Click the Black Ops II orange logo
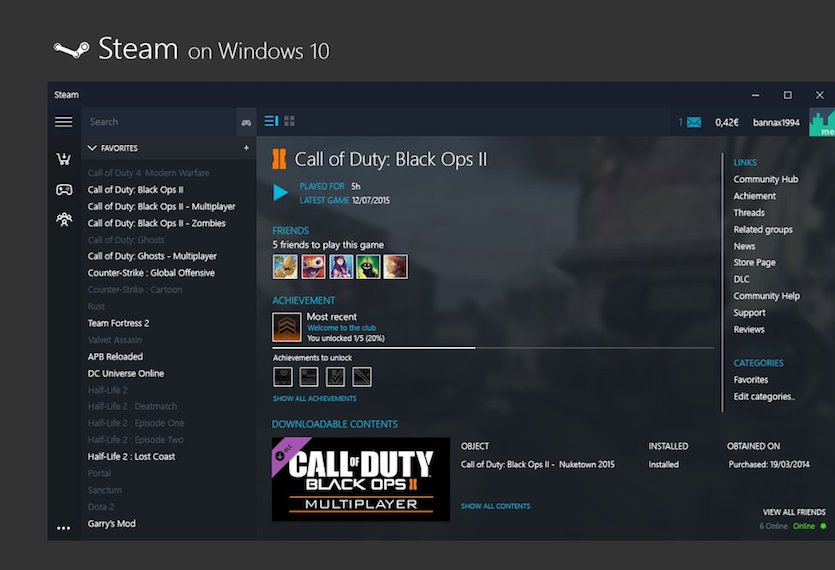This screenshot has height=570, width=835. pyautogui.click(x=279, y=159)
